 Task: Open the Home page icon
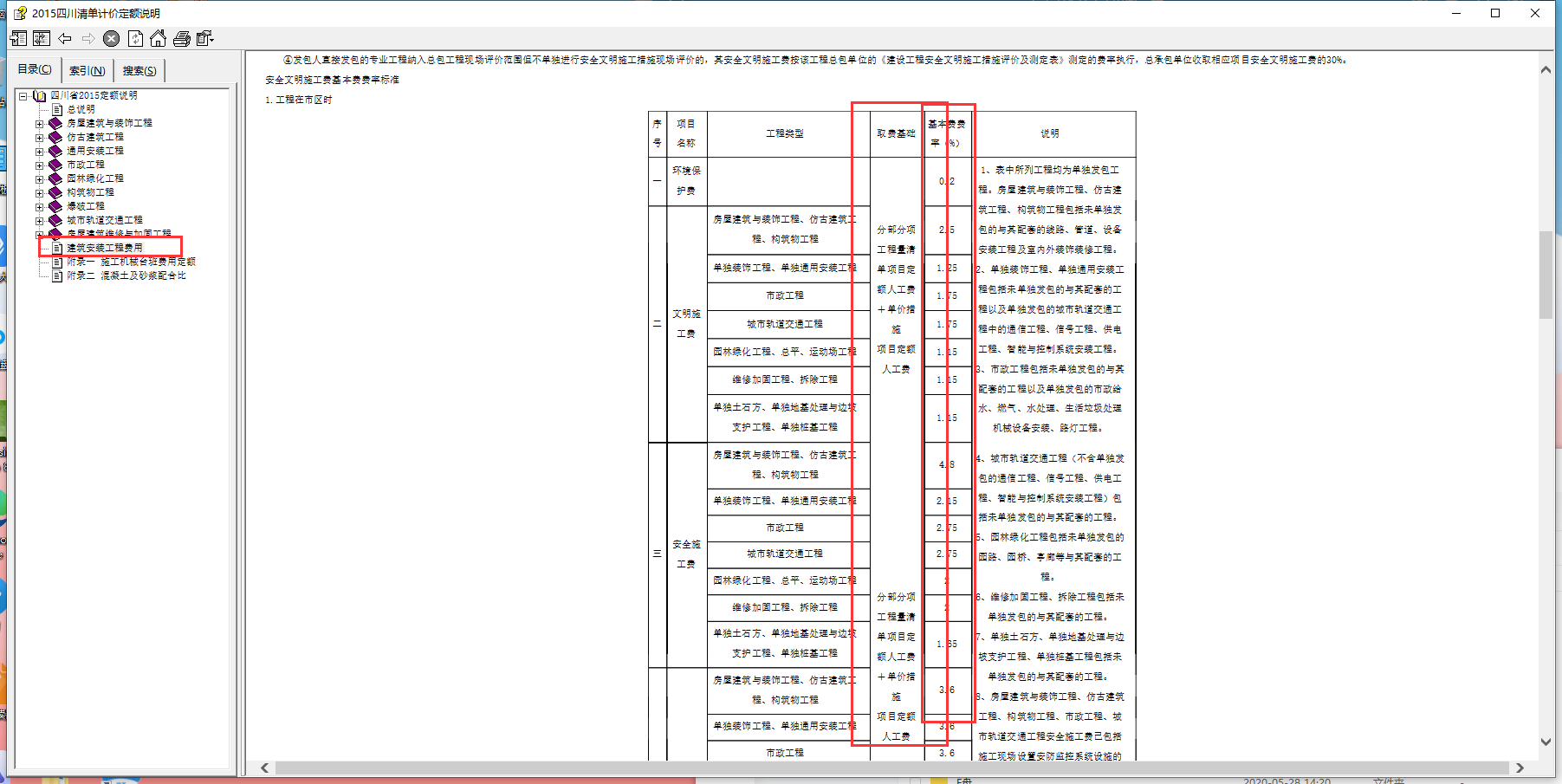158,38
